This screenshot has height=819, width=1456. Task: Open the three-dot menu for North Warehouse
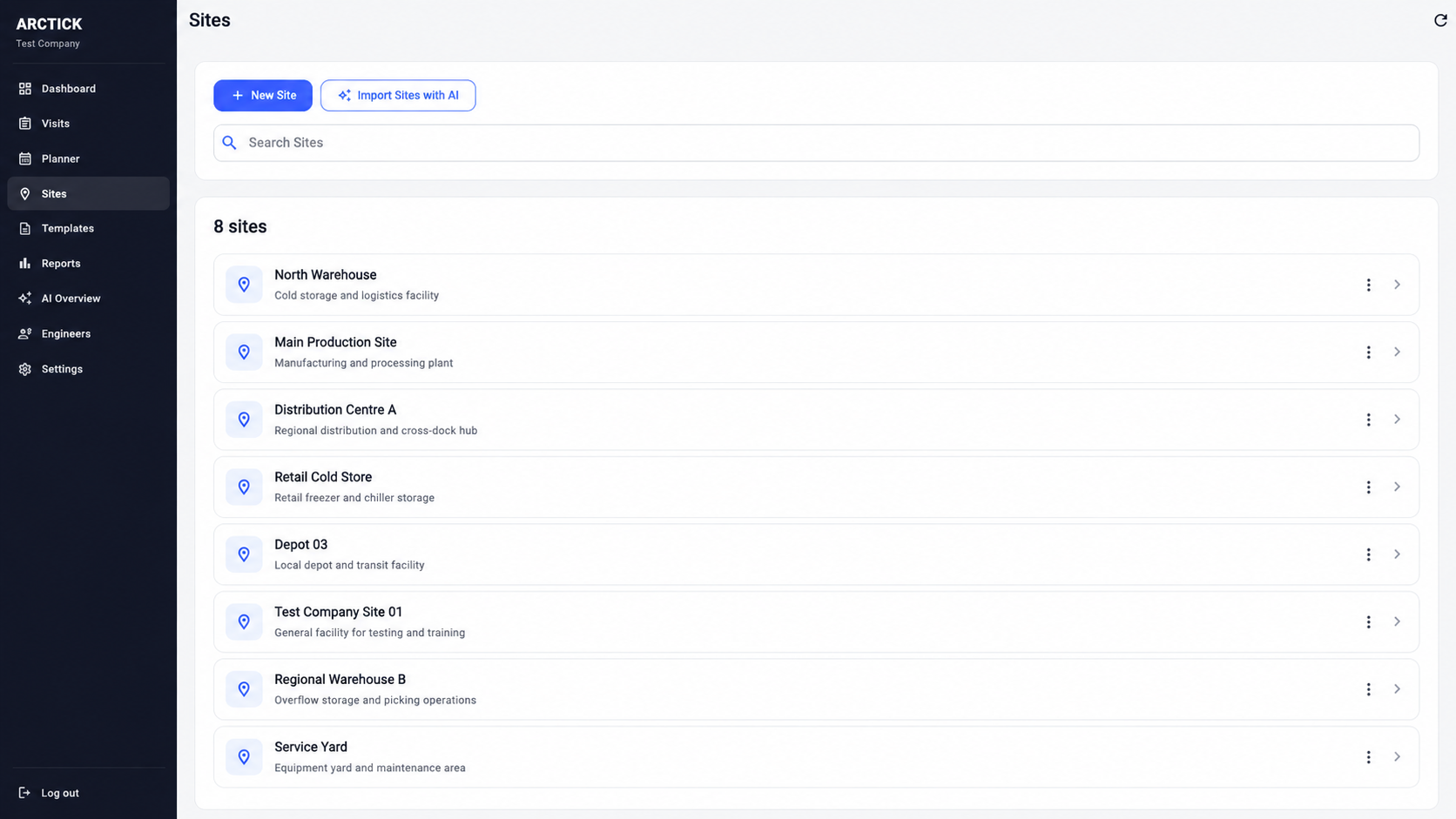(1368, 285)
